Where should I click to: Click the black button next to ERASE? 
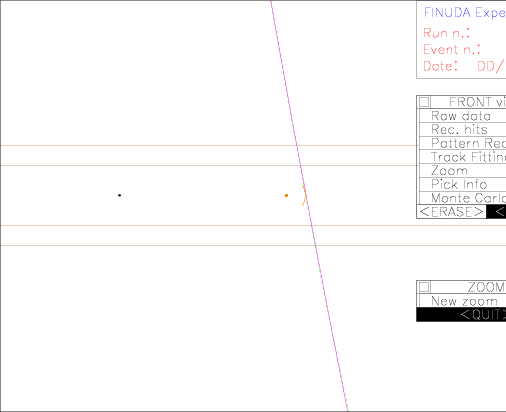click(x=496, y=212)
